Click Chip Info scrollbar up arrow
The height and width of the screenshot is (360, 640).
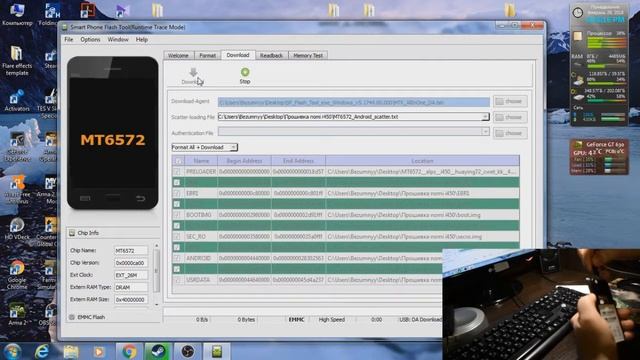(156, 246)
